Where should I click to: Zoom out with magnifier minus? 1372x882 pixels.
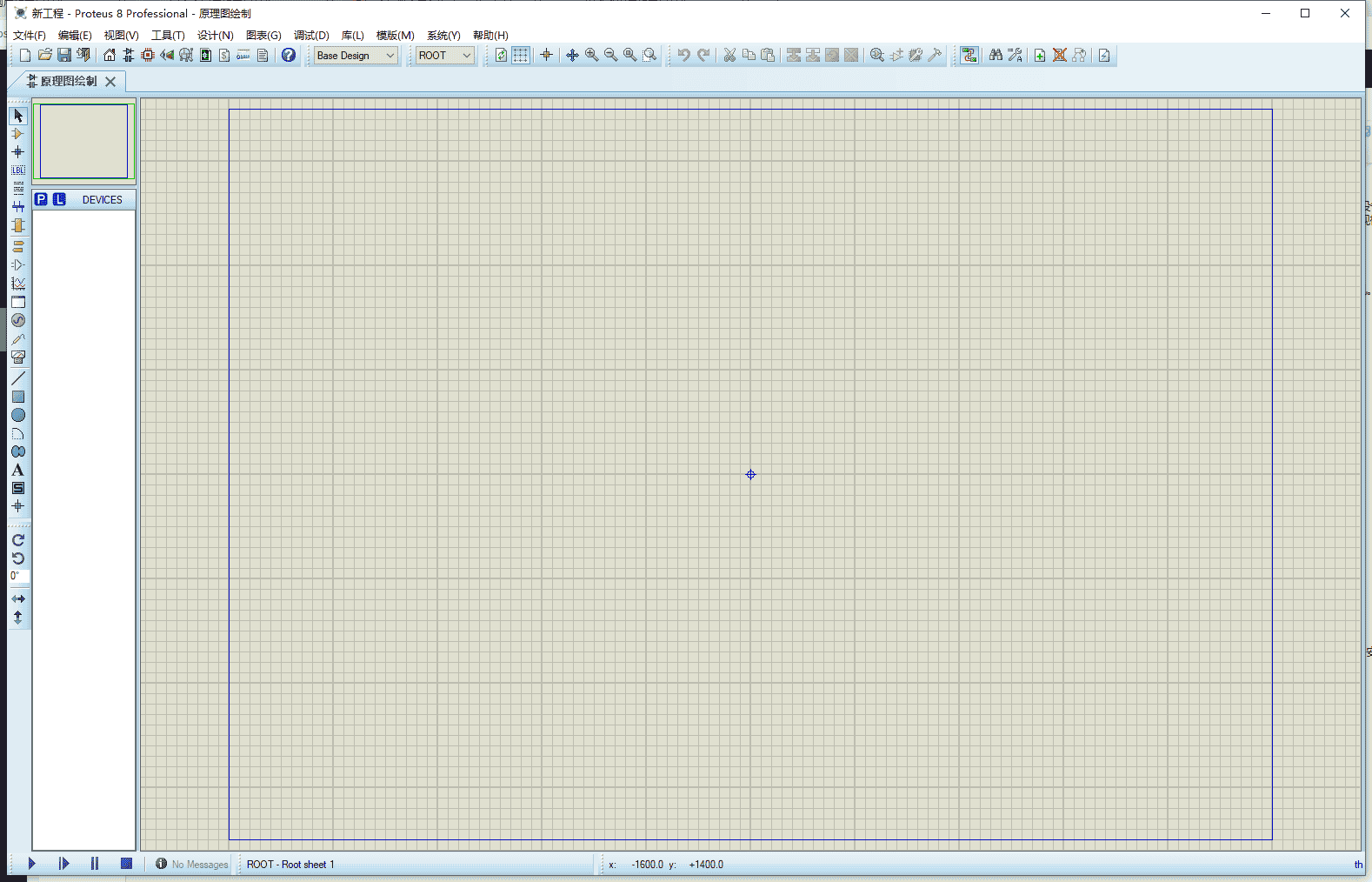(x=611, y=55)
